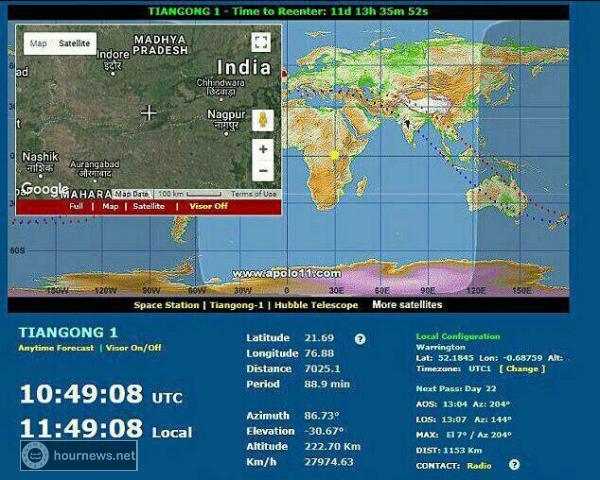Open the Hubble Telescope tracker link
Image resolution: width=600 pixels, height=480 pixels.
[316, 305]
